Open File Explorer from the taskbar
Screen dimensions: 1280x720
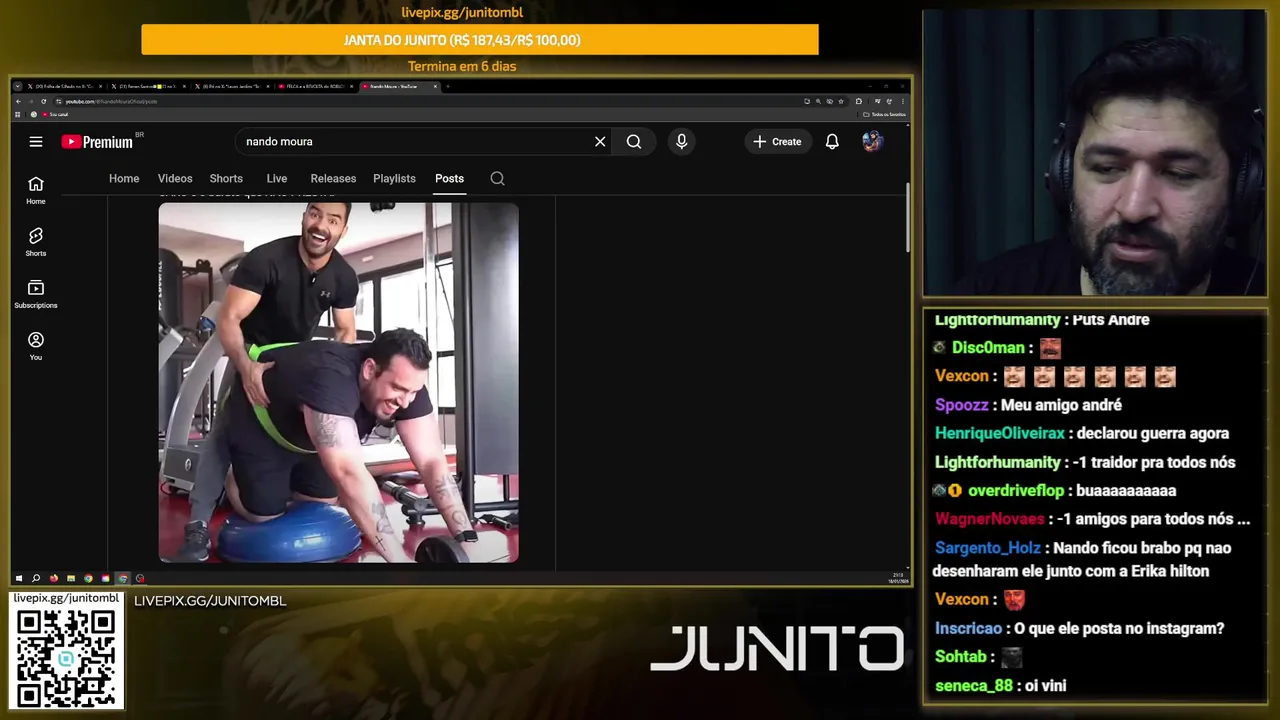71,578
